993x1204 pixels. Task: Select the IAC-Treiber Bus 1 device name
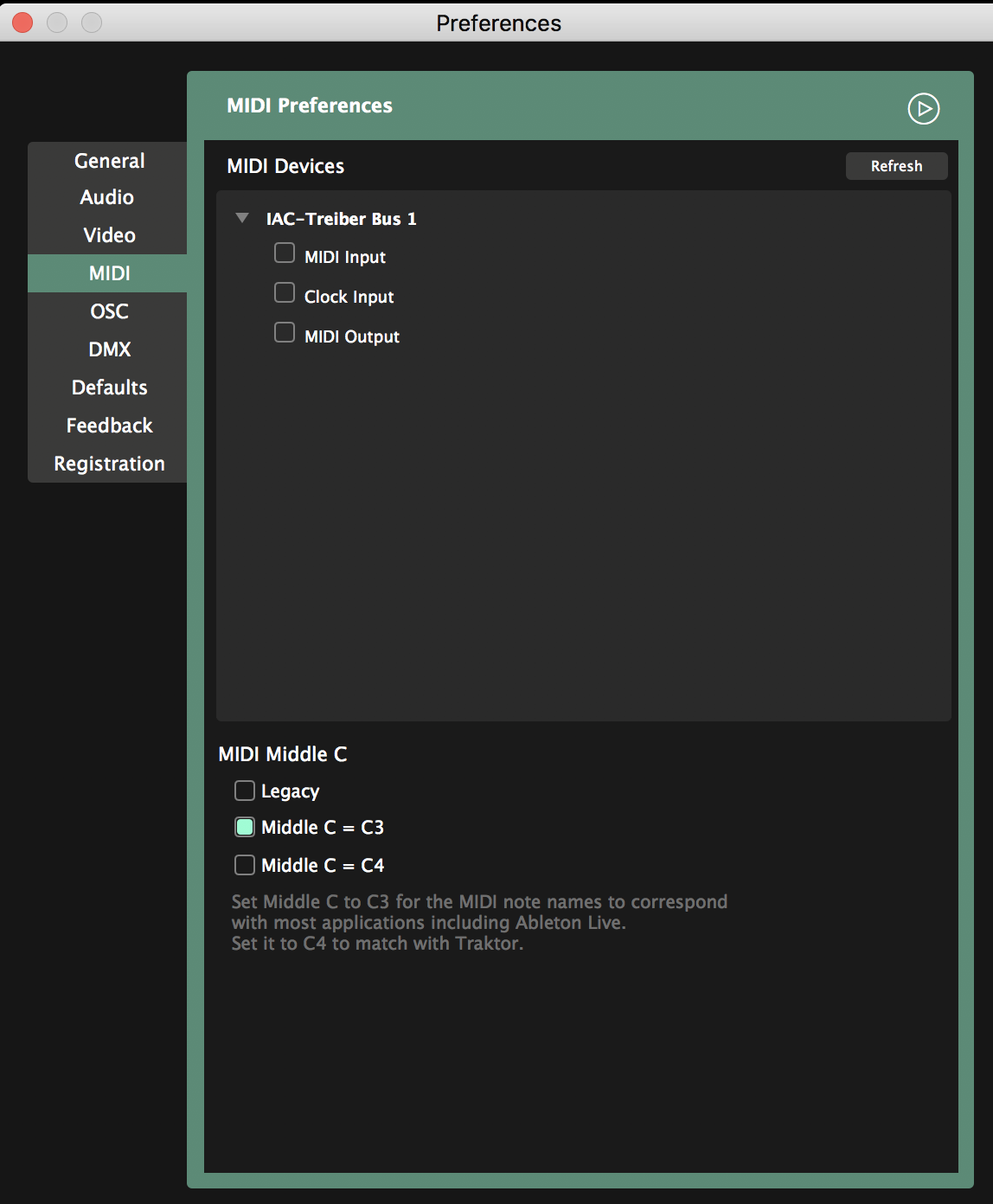coord(341,219)
